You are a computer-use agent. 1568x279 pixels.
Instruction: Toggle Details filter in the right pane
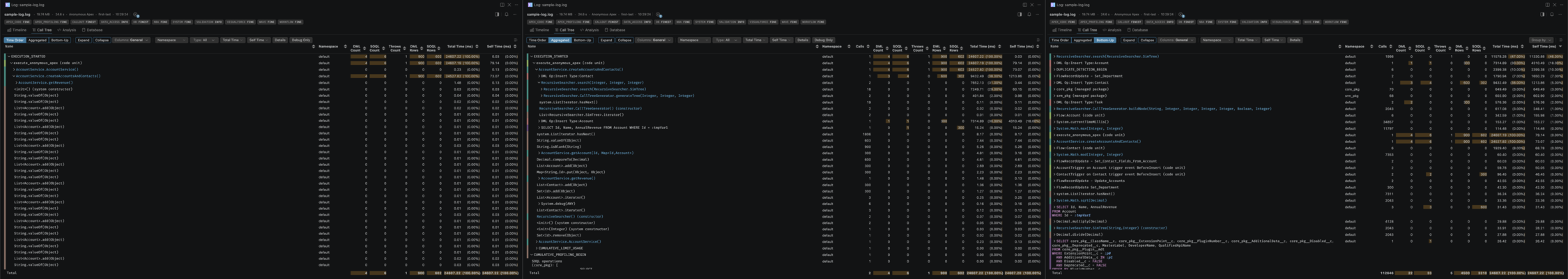(x=1295, y=40)
